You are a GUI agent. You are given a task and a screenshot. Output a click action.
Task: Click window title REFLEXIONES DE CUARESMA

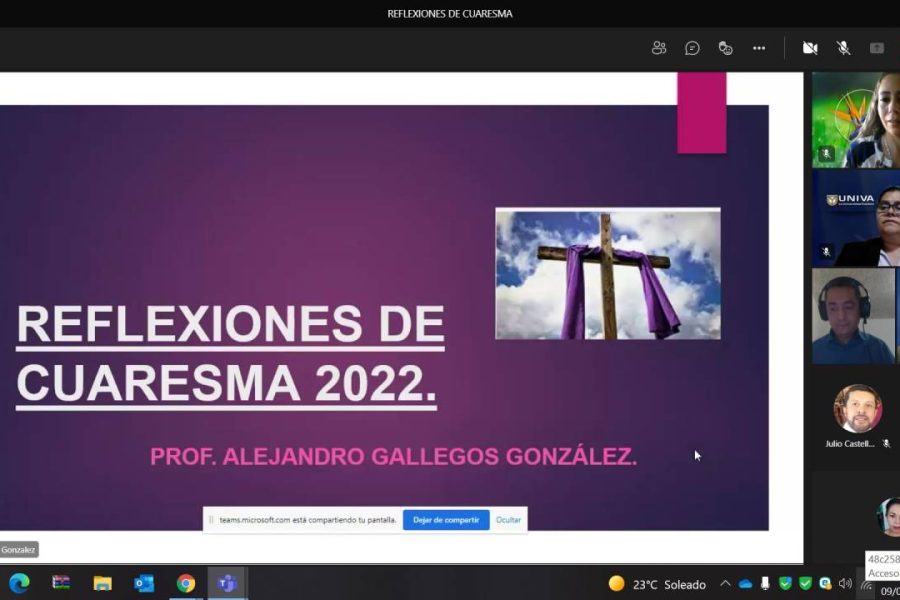tap(450, 14)
